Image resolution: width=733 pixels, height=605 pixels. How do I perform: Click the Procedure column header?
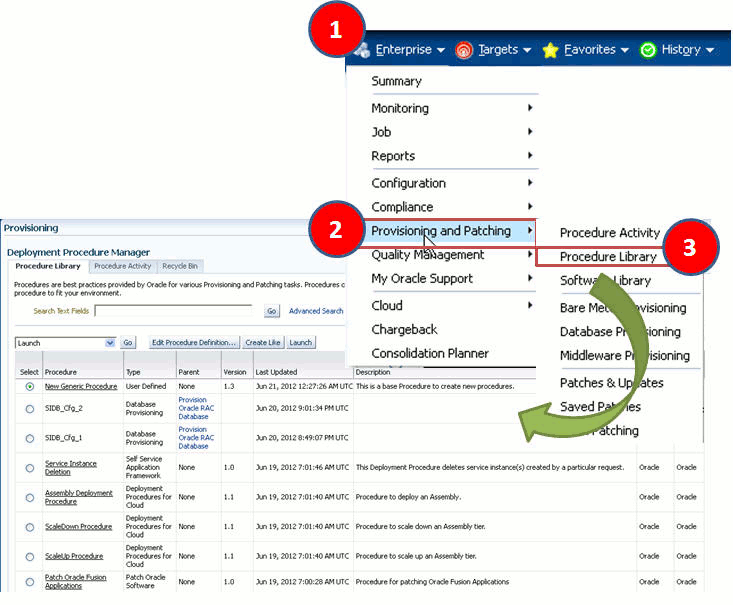61,372
